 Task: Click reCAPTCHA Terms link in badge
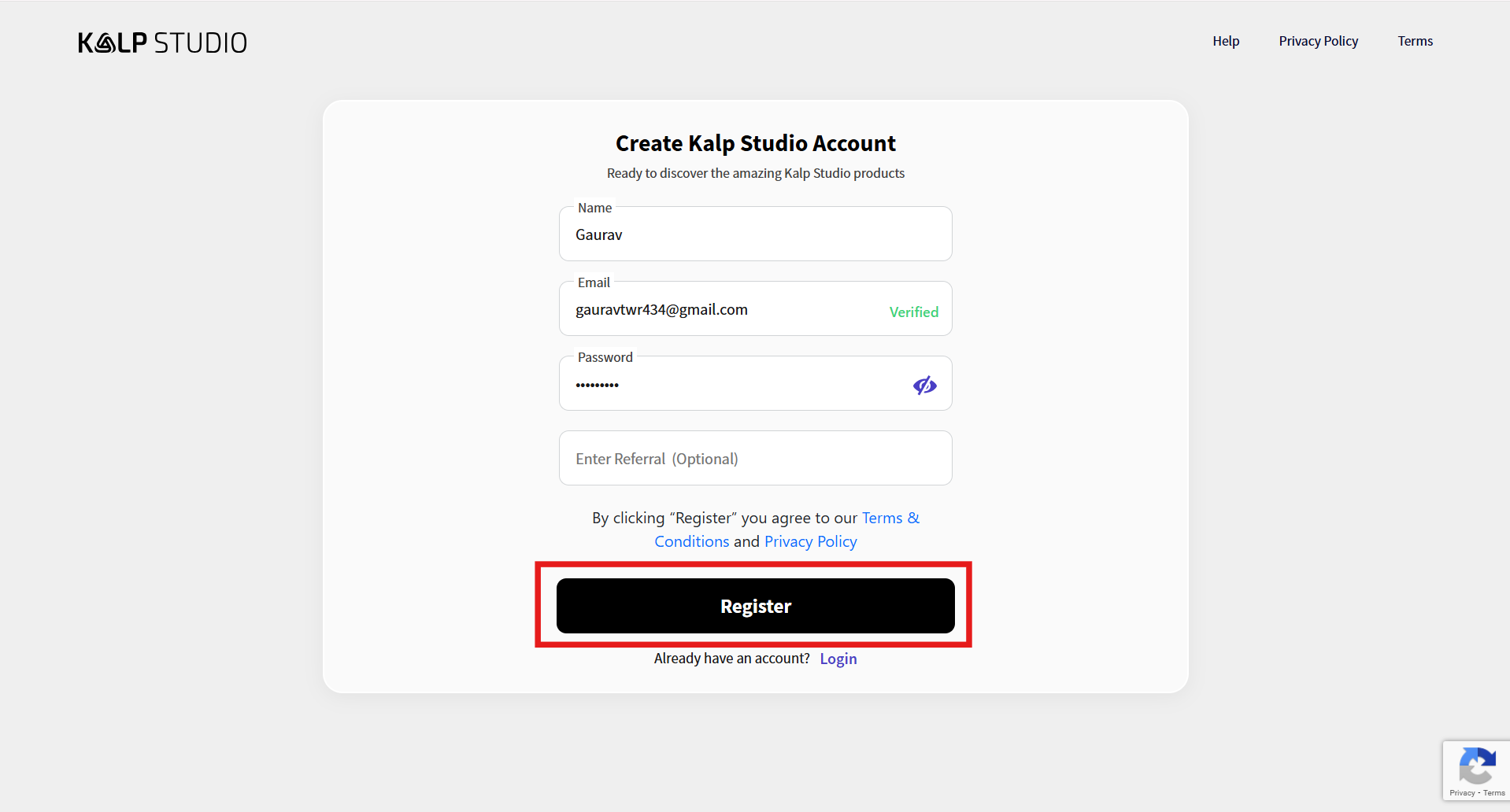[x=1494, y=793]
